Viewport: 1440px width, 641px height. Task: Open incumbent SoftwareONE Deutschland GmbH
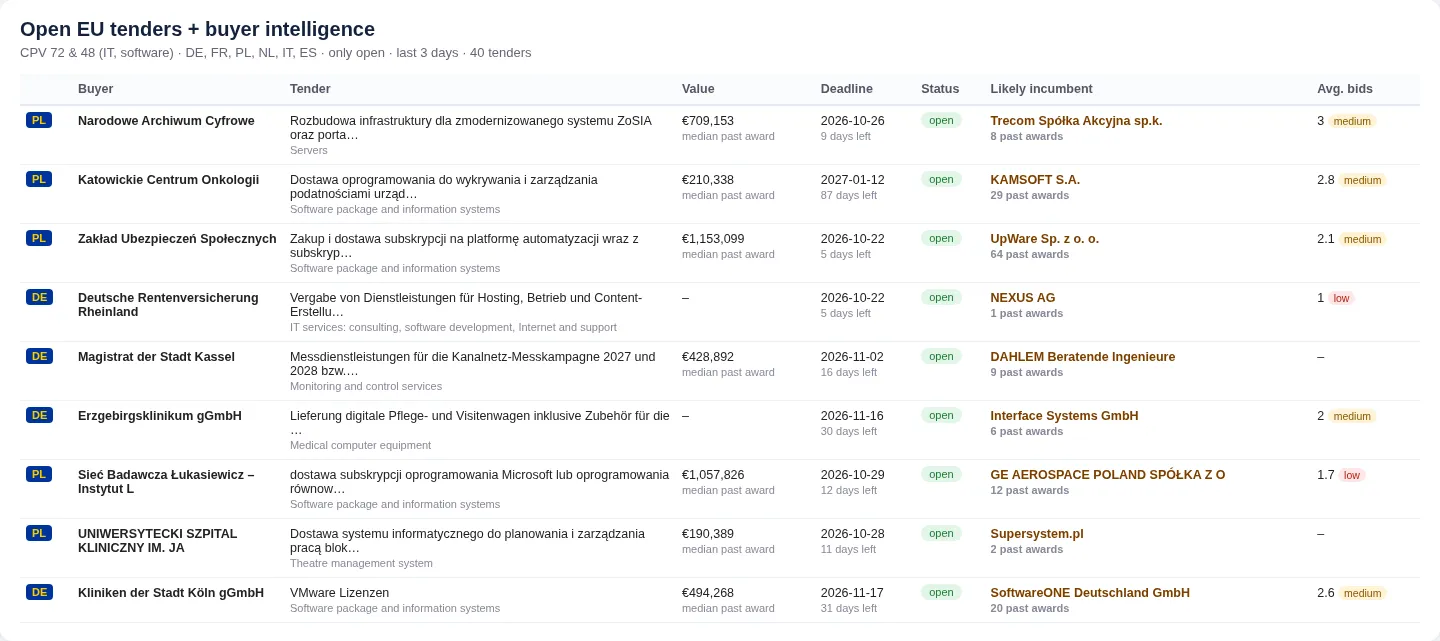point(1090,593)
